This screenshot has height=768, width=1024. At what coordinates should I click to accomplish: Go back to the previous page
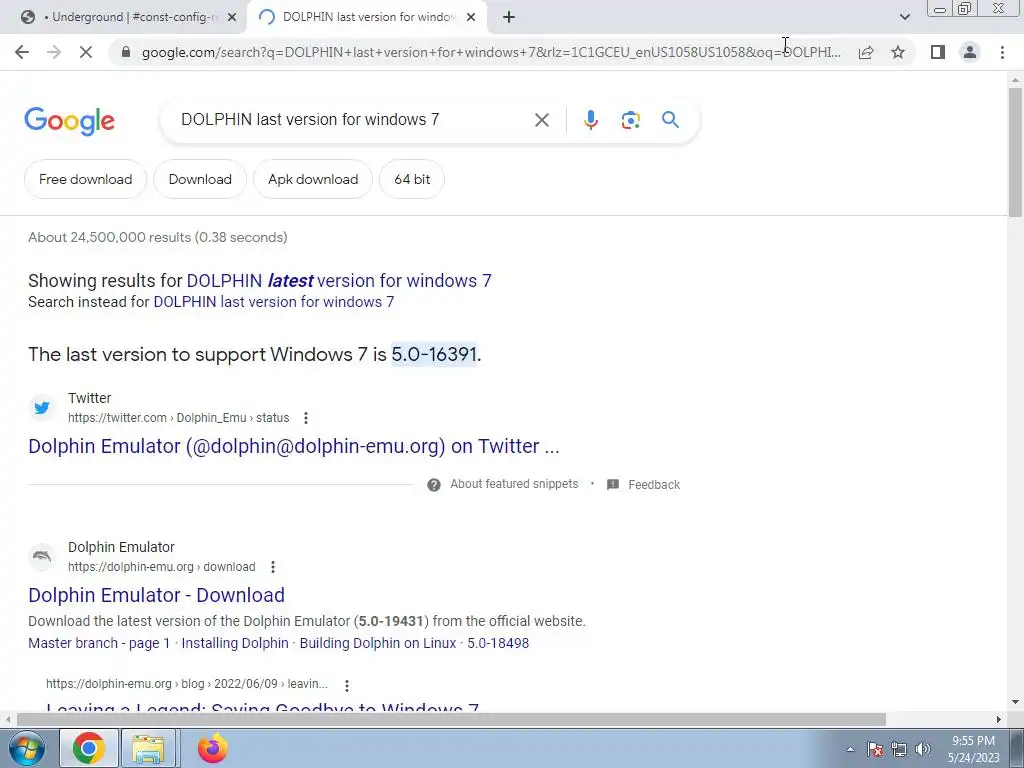coord(22,52)
